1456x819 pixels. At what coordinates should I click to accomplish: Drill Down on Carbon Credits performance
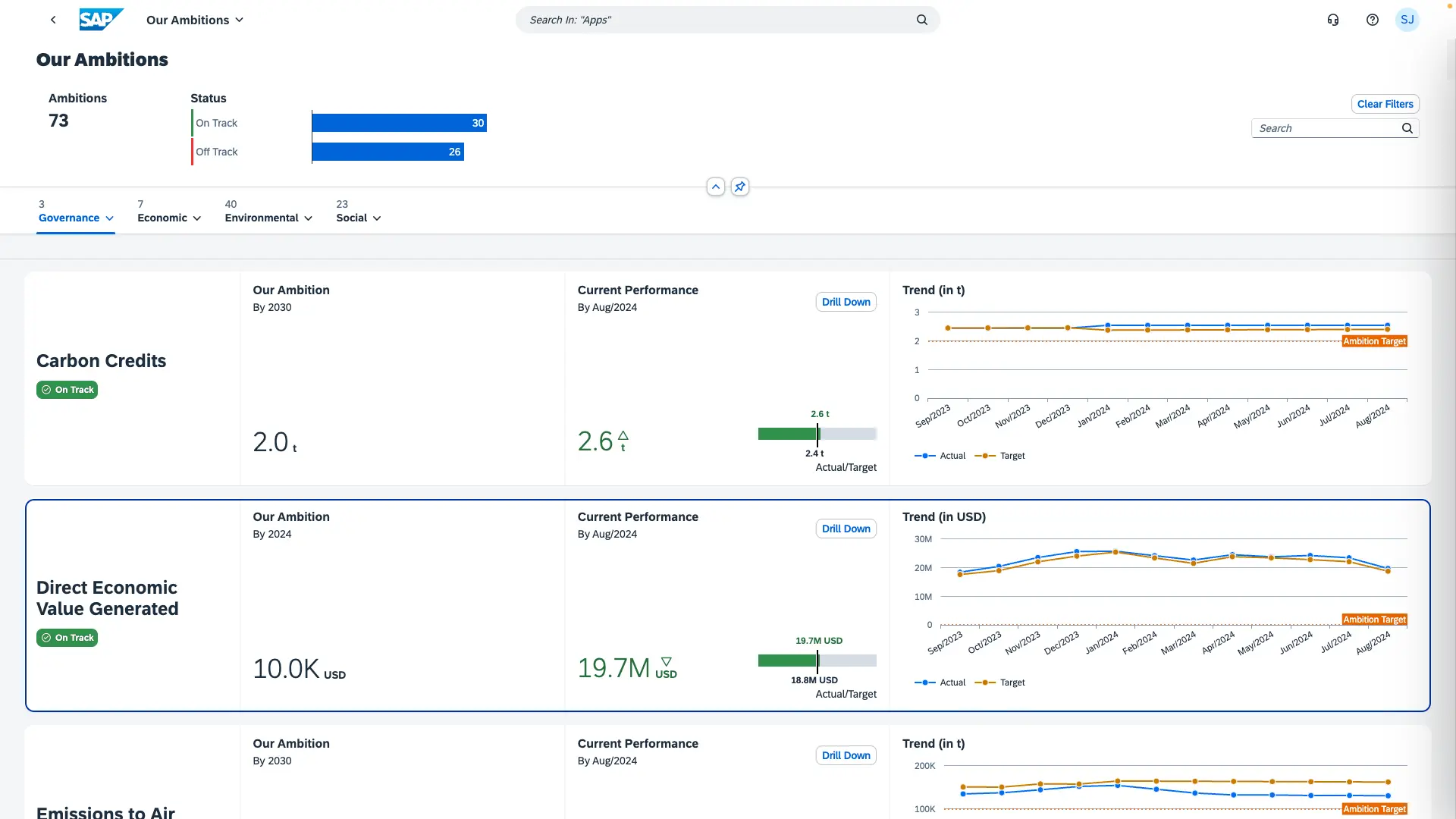846,302
